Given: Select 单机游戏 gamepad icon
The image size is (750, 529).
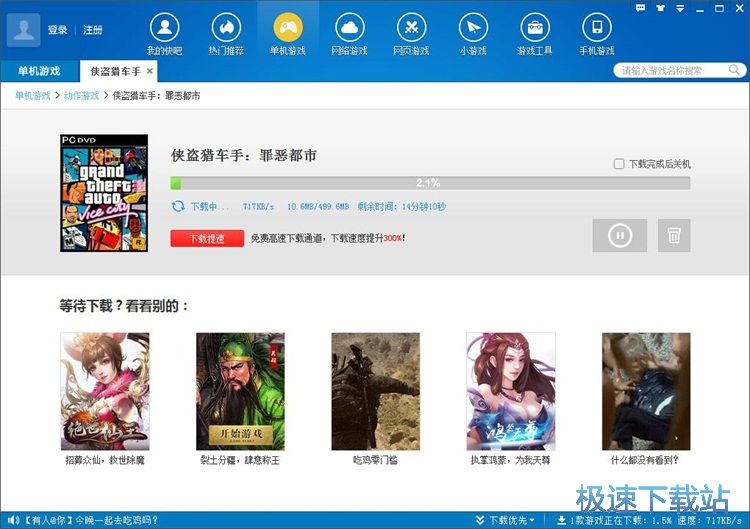Looking at the screenshot, I should [288, 27].
